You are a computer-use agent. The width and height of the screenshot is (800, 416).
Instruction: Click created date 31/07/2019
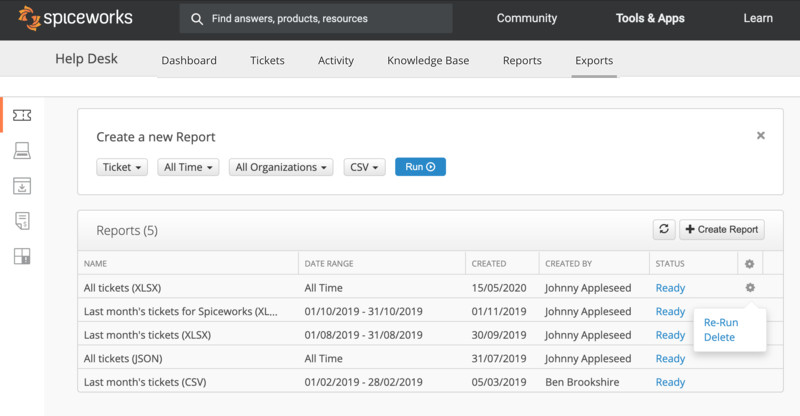(499, 358)
